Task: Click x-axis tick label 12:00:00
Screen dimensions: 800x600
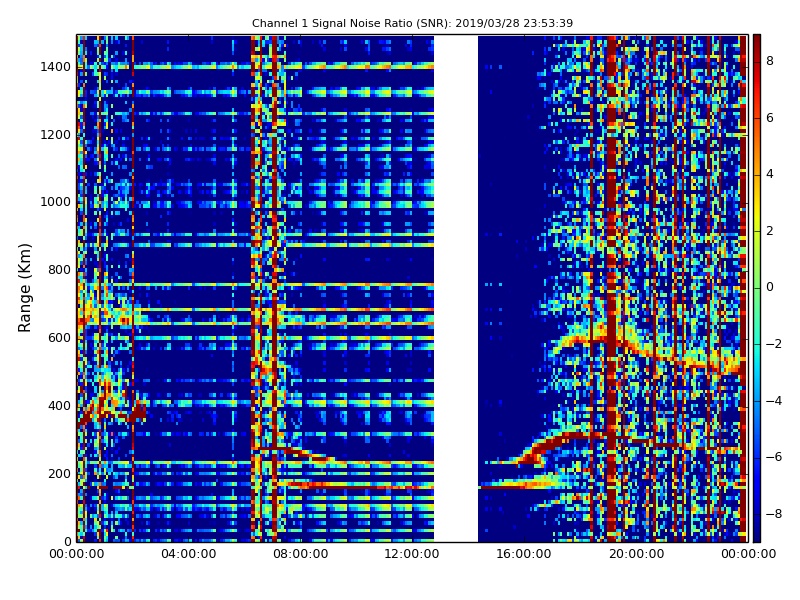Action: tap(412, 554)
